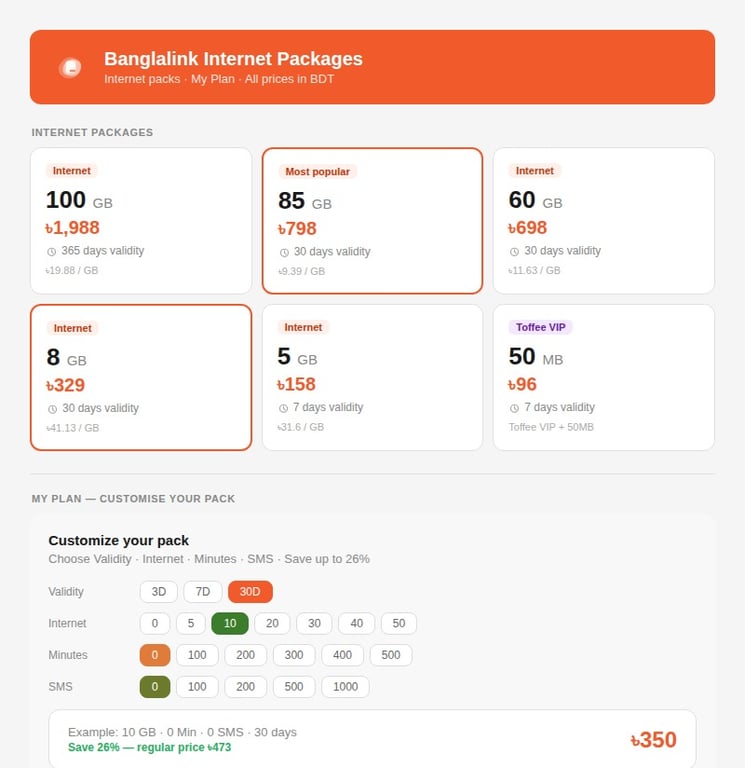Image resolution: width=745 pixels, height=768 pixels.
Task: Click the Most popular badge
Action: [317, 172]
